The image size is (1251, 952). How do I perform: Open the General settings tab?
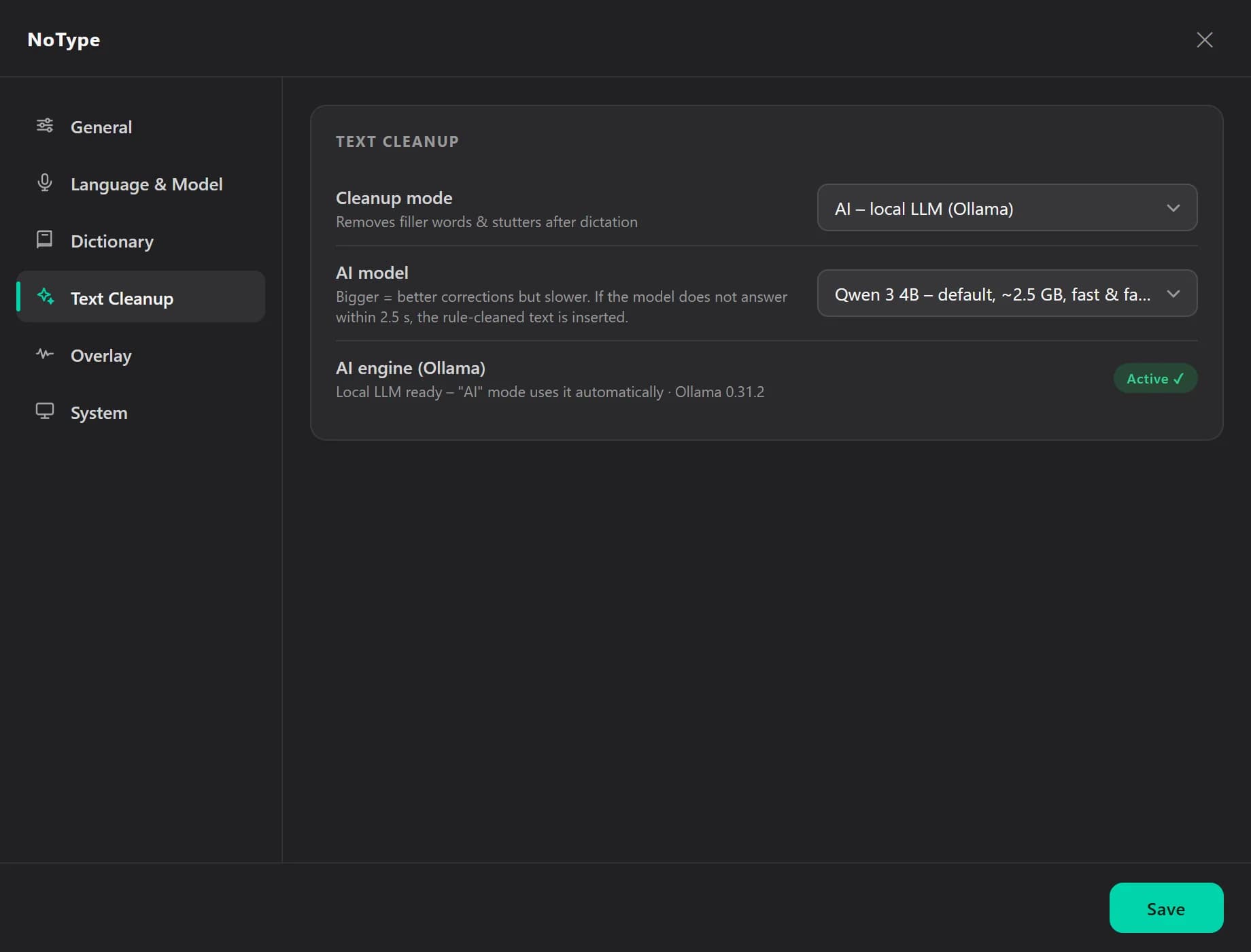click(x=141, y=126)
